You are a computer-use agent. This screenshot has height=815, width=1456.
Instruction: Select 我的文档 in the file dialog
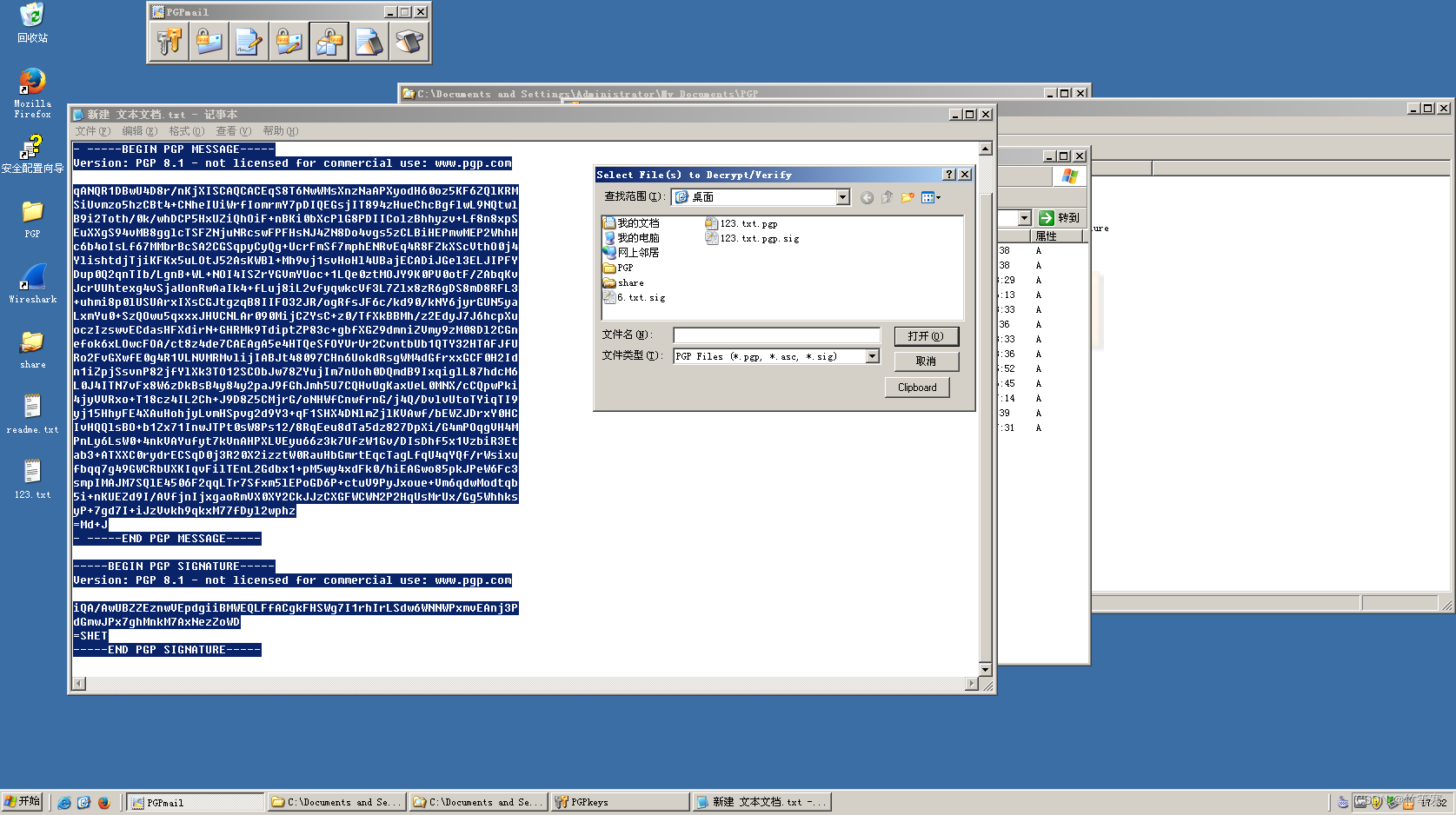(631, 223)
